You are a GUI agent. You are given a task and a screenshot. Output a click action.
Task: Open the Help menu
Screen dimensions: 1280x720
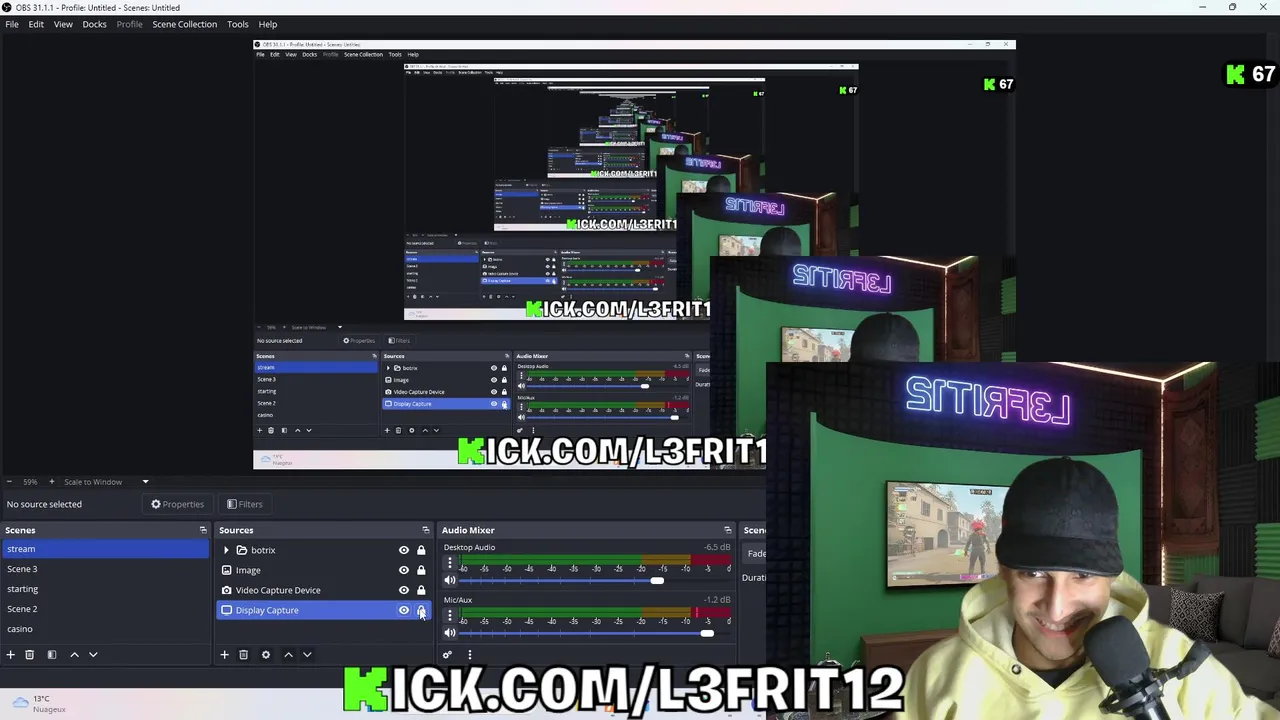click(x=268, y=24)
